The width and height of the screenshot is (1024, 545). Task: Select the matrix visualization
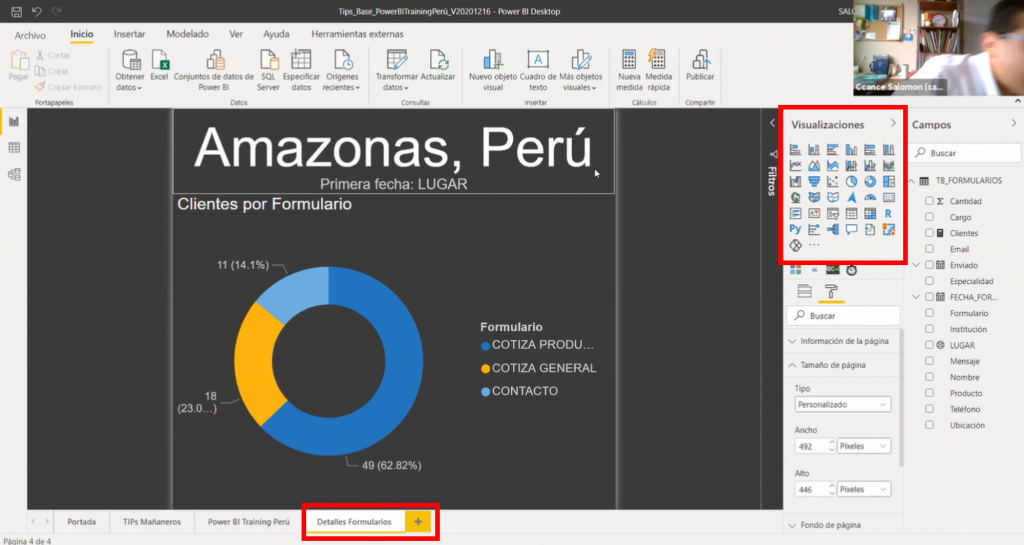[870, 213]
